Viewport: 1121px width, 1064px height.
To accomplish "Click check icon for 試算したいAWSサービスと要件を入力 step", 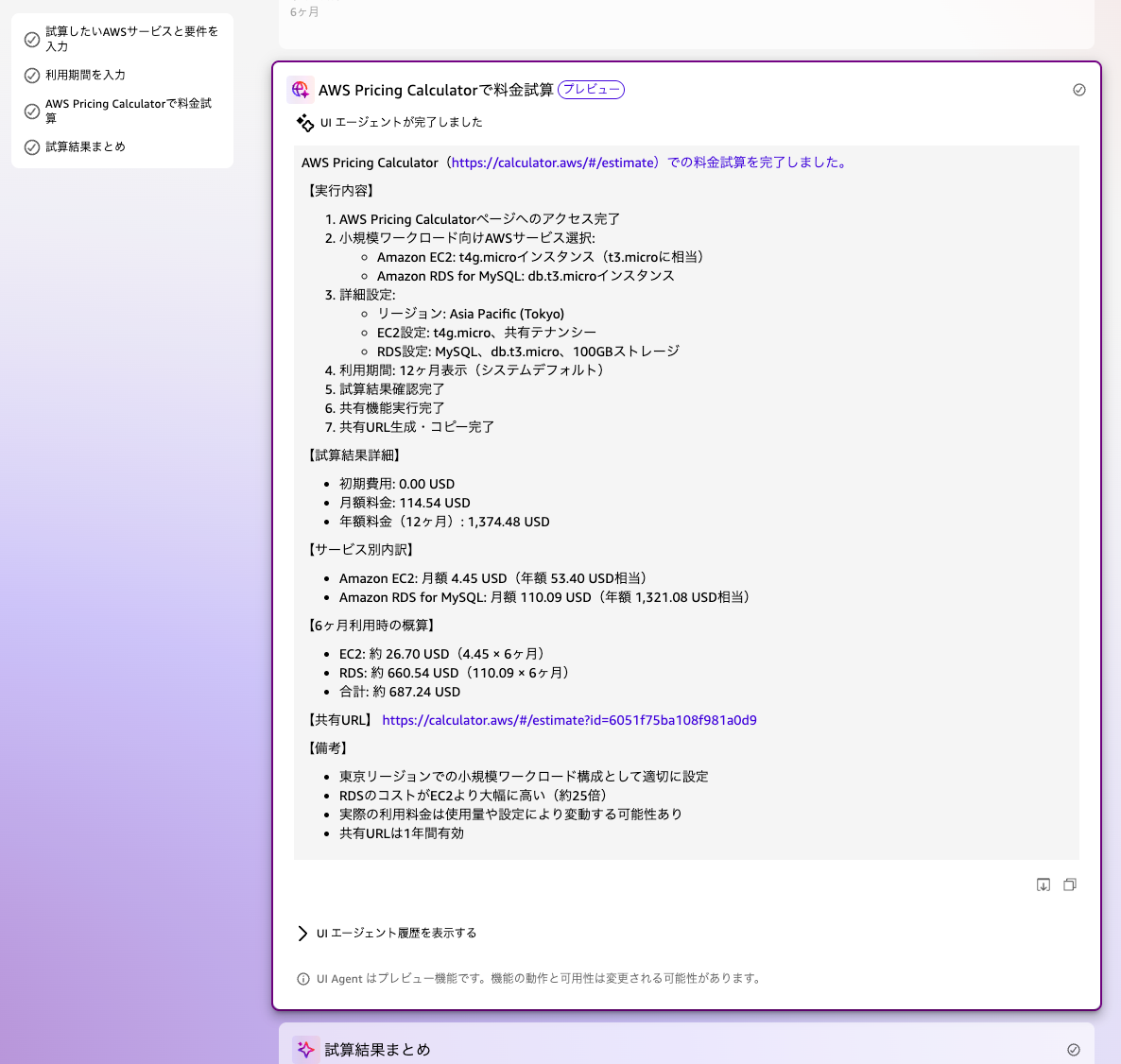I will pyautogui.click(x=31, y=40).
